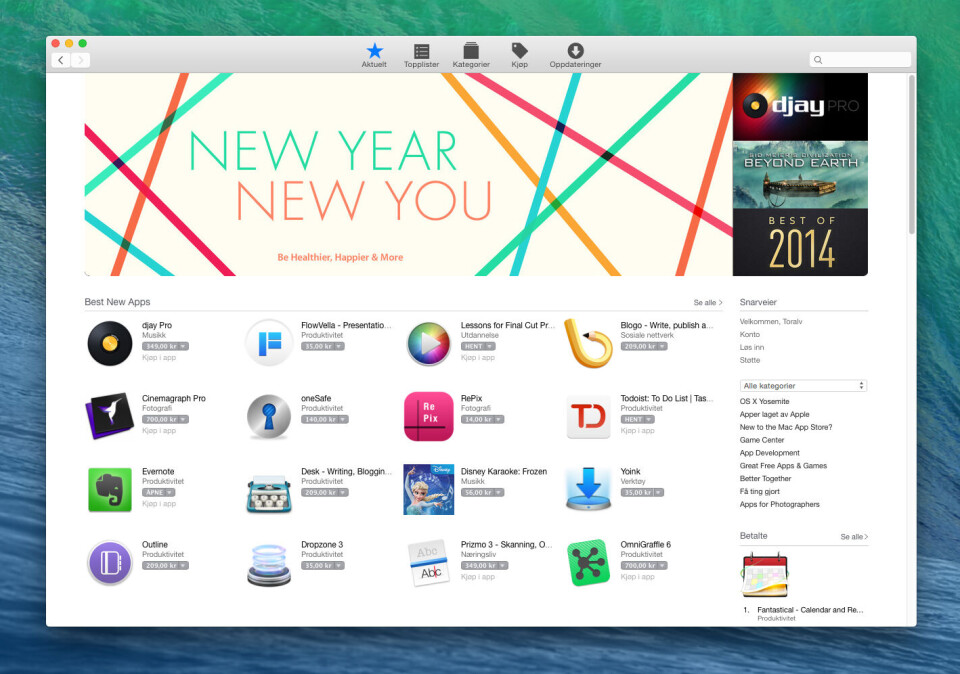Viewport: 960px width, 674px height.
Task: Switch to the Aktuelt tab
Action: 374,55
